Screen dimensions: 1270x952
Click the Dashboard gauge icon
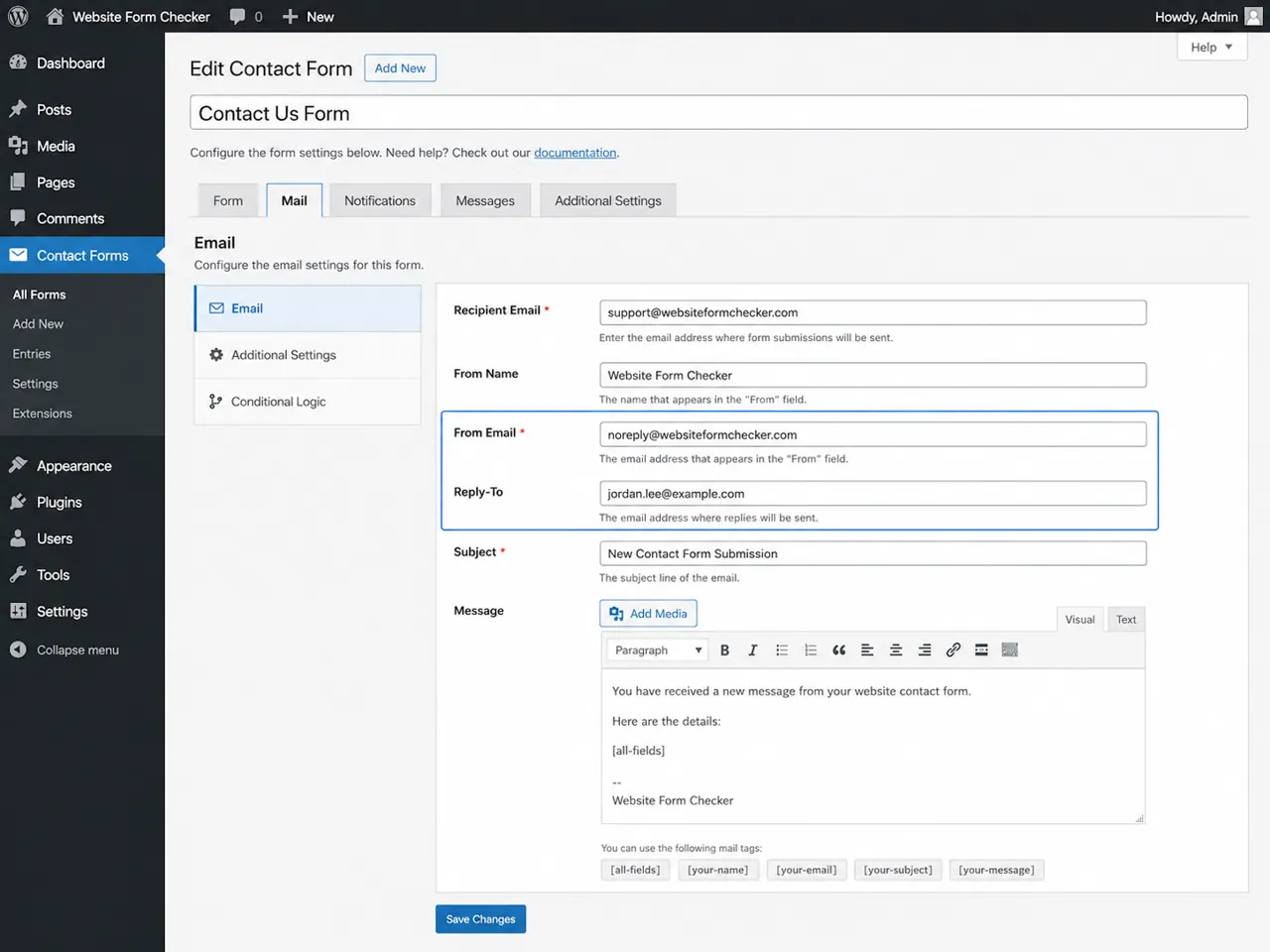pos(18,62)
